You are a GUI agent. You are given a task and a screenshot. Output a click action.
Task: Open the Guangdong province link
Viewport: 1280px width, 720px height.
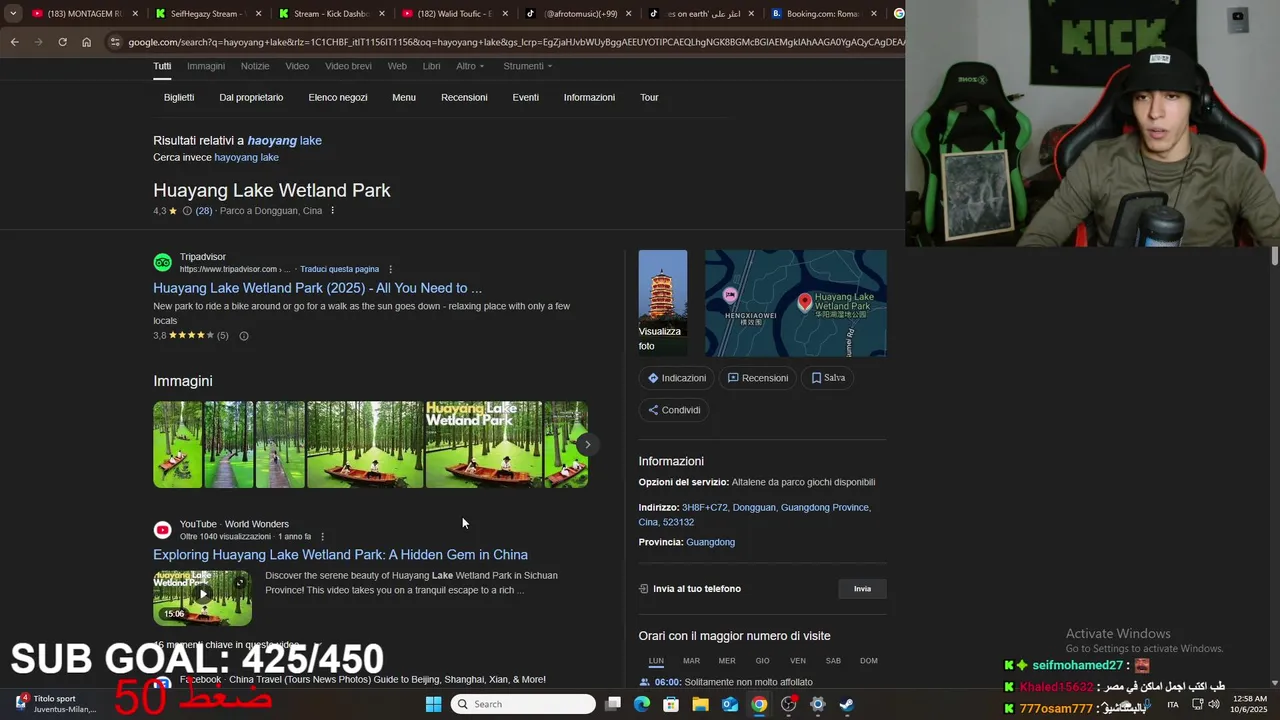pyautogui.click(x=710, y=542)
